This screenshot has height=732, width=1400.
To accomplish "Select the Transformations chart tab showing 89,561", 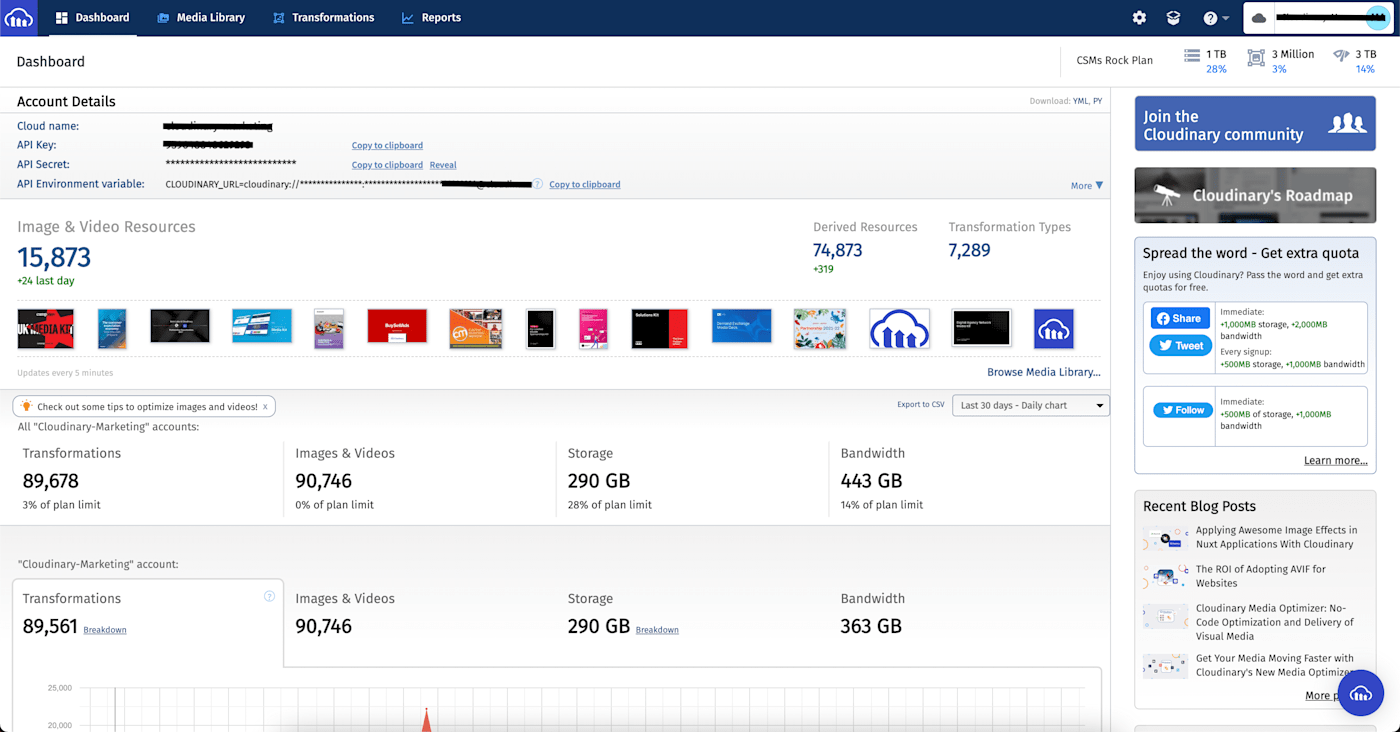I will pyautogui.click(x=148, y=622).
